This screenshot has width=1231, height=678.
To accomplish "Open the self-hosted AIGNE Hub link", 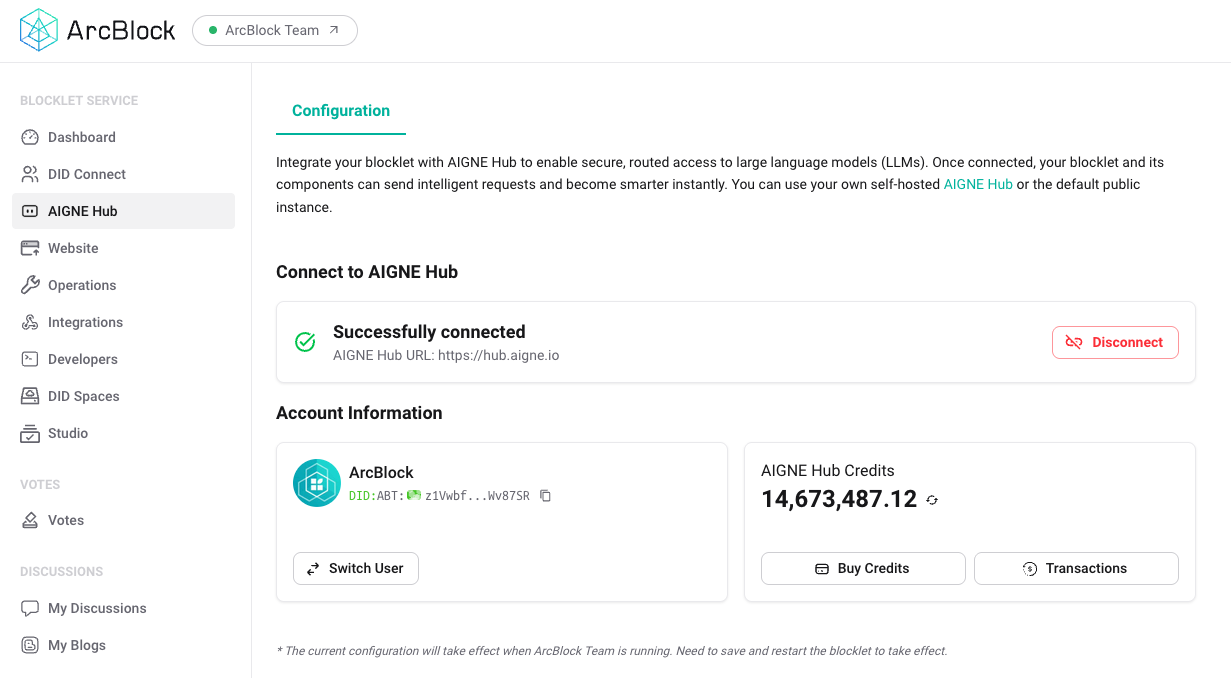I will pos(978,184).
